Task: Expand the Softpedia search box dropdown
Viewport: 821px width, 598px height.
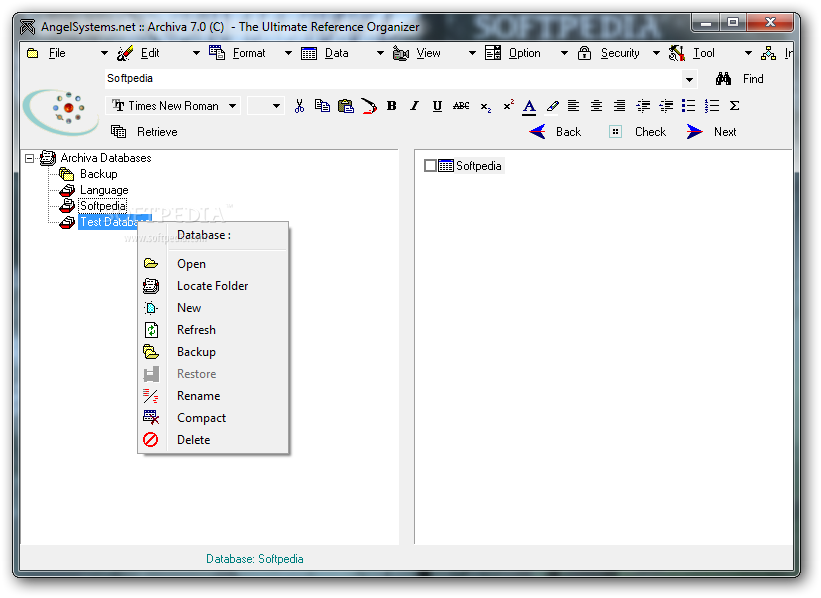Action: 689,79
